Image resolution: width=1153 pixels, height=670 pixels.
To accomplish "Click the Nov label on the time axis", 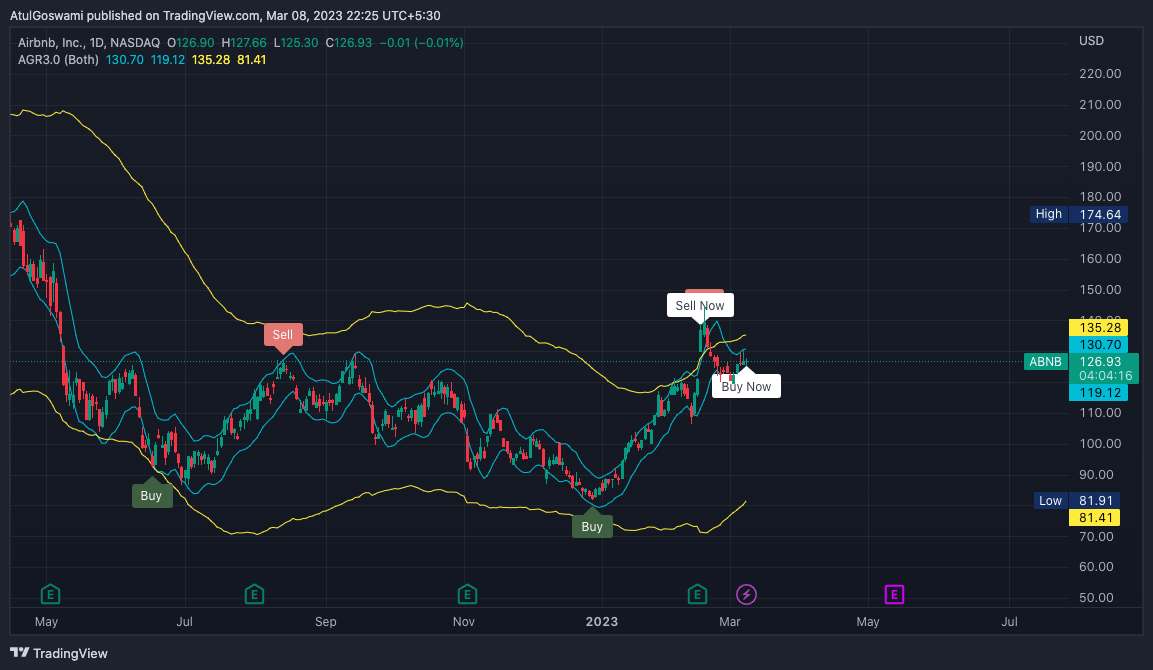I will pos(463,621).
